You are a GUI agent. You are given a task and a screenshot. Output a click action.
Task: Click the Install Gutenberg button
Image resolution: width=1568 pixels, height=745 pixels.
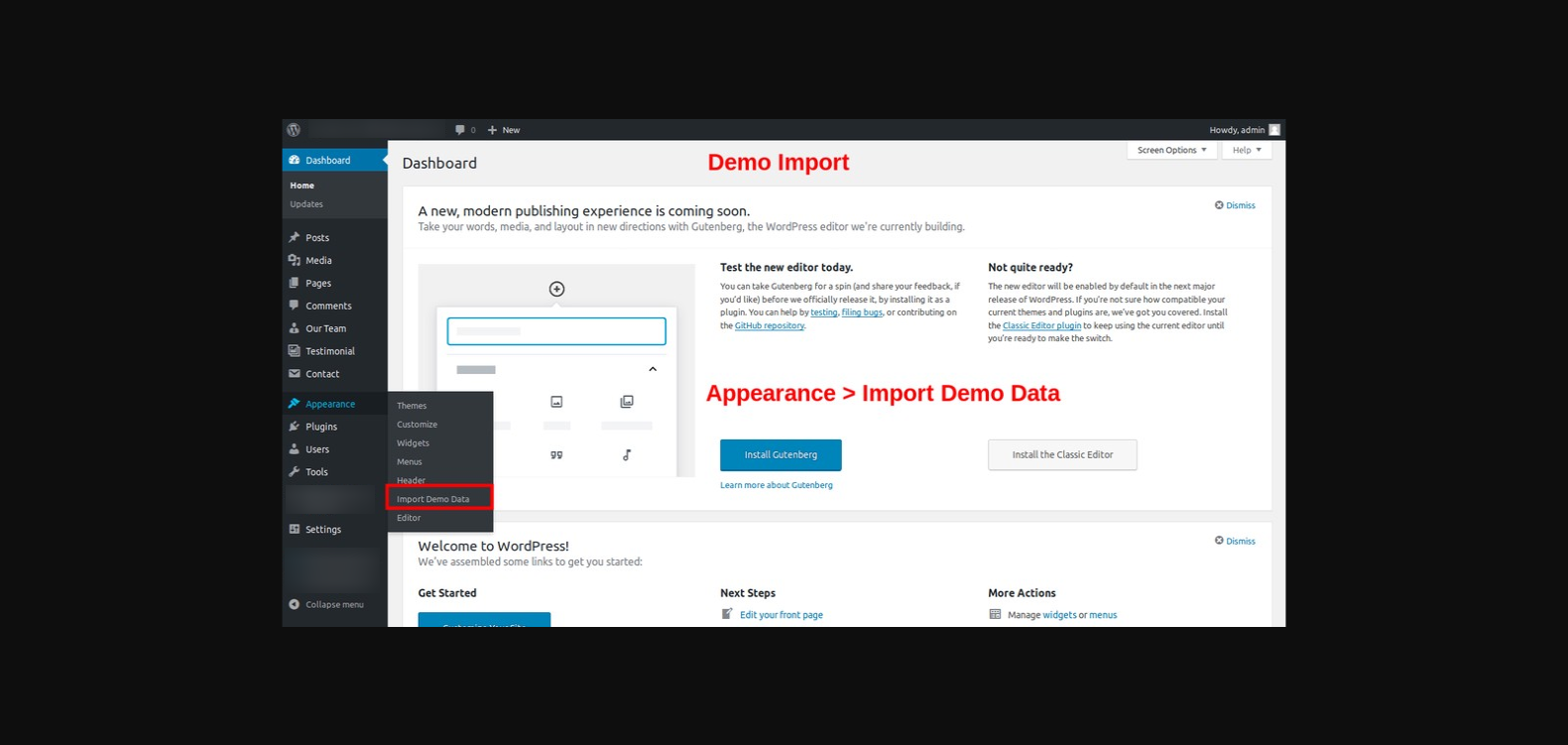coord(781,454)
